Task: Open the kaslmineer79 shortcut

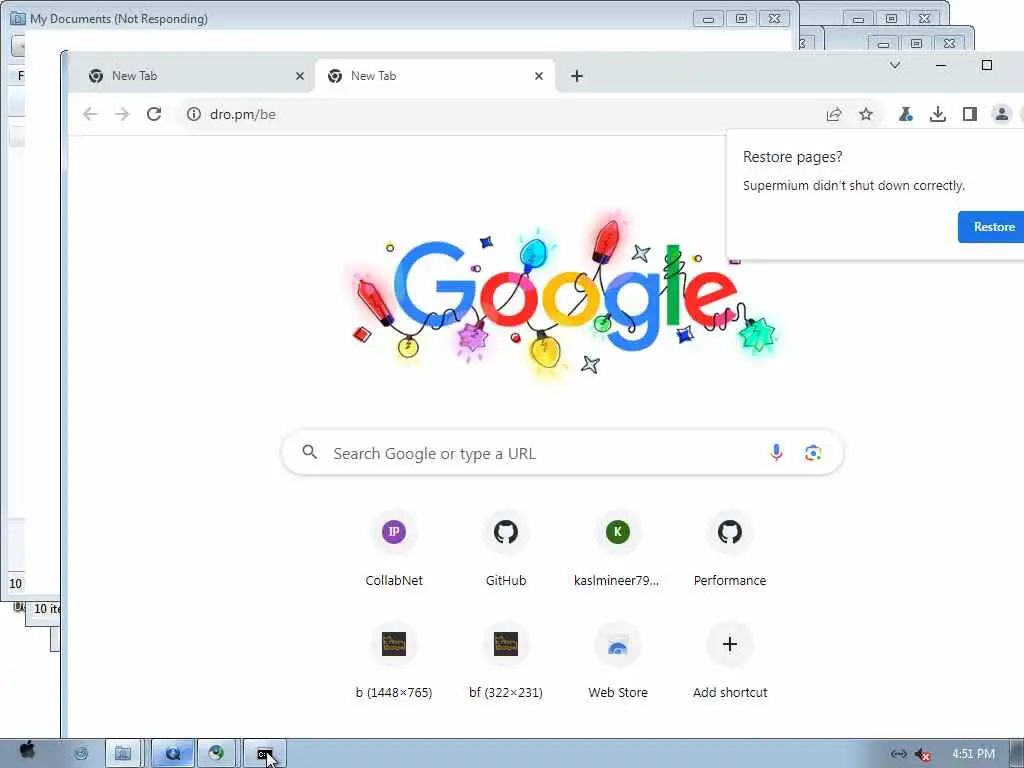Action: pos(618,550)
